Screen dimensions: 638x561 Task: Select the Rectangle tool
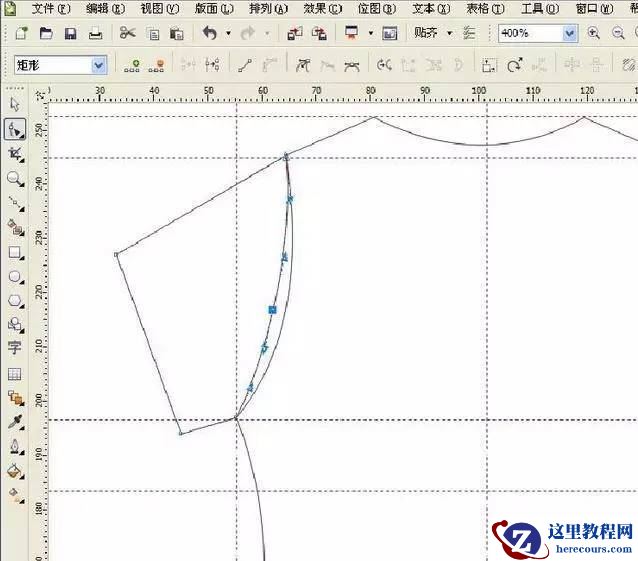click(x=15, y=253)
